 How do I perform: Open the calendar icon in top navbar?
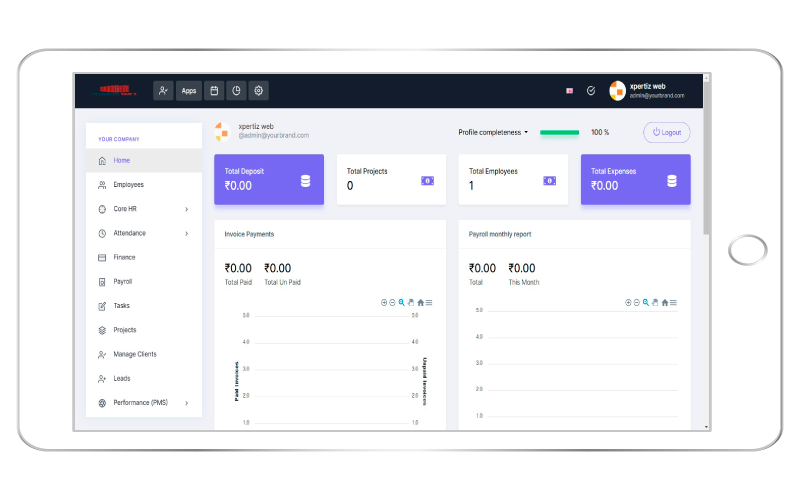coord(214,91)
